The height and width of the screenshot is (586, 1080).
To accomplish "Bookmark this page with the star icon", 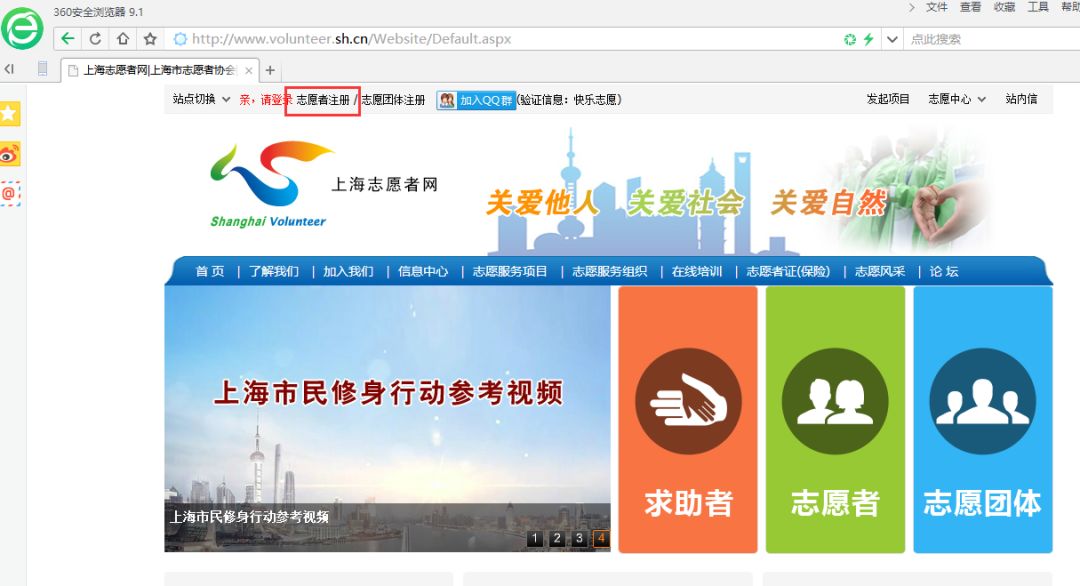I will coord(150,39).
